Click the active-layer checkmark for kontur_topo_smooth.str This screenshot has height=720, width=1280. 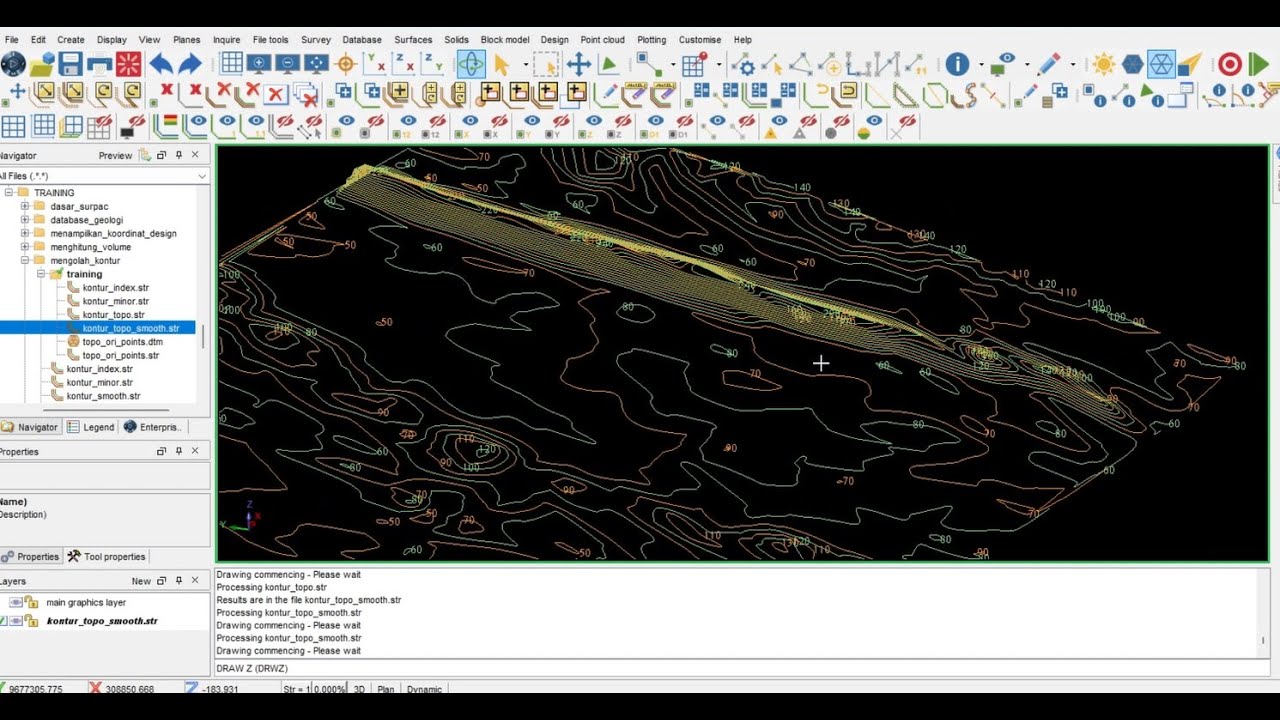pos(3,621)
